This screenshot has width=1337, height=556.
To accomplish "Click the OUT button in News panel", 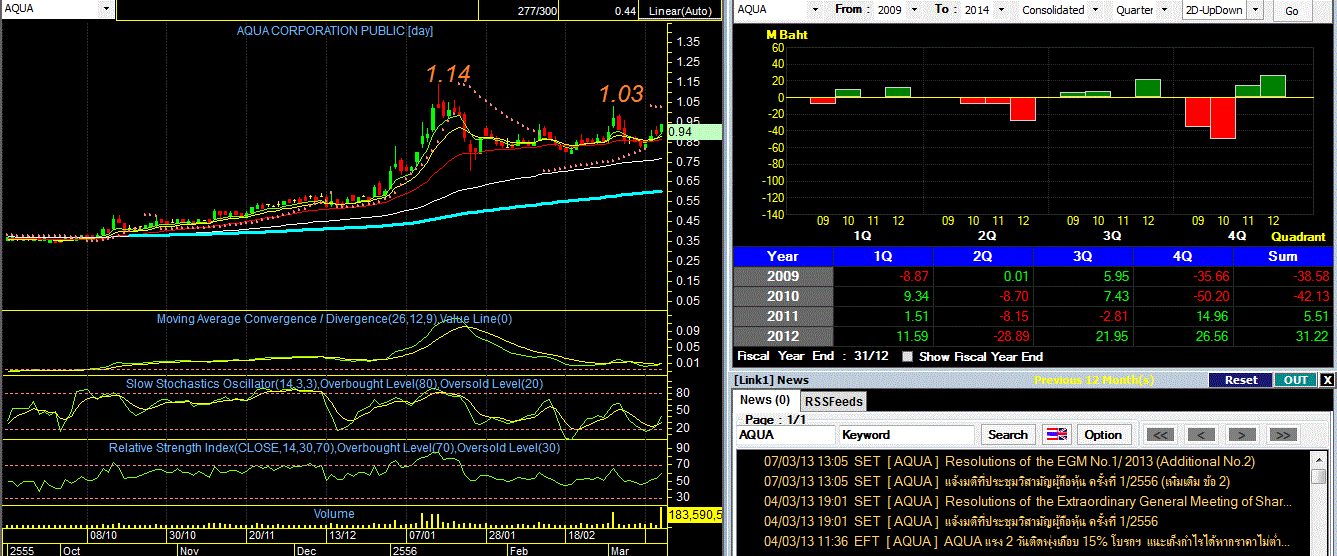I will click(1295, 380).
